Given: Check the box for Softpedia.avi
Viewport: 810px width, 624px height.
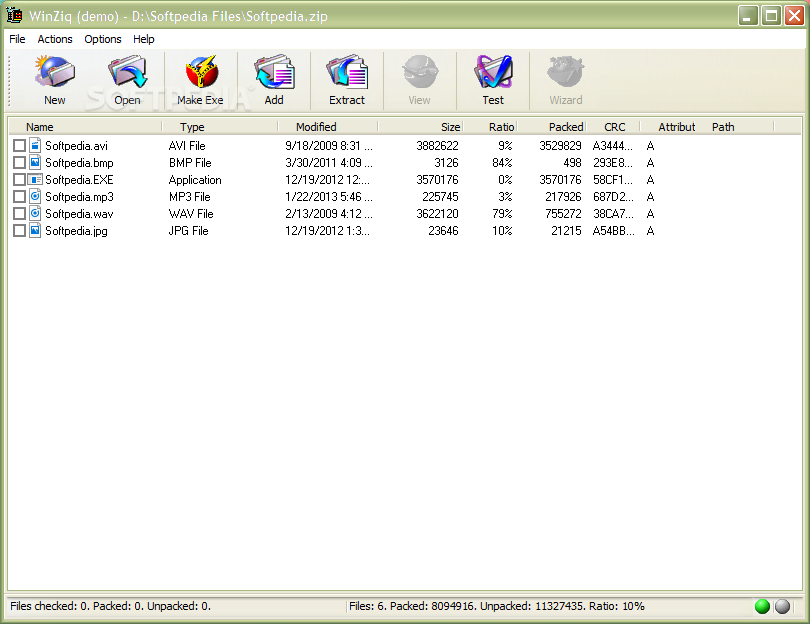Looking at the screenshot, I should click(19, 146).
